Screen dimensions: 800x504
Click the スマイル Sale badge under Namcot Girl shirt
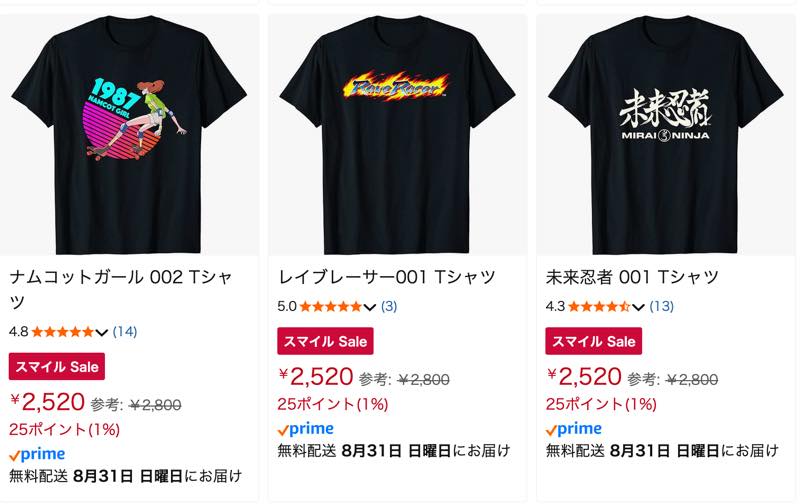tap(57, 366)
